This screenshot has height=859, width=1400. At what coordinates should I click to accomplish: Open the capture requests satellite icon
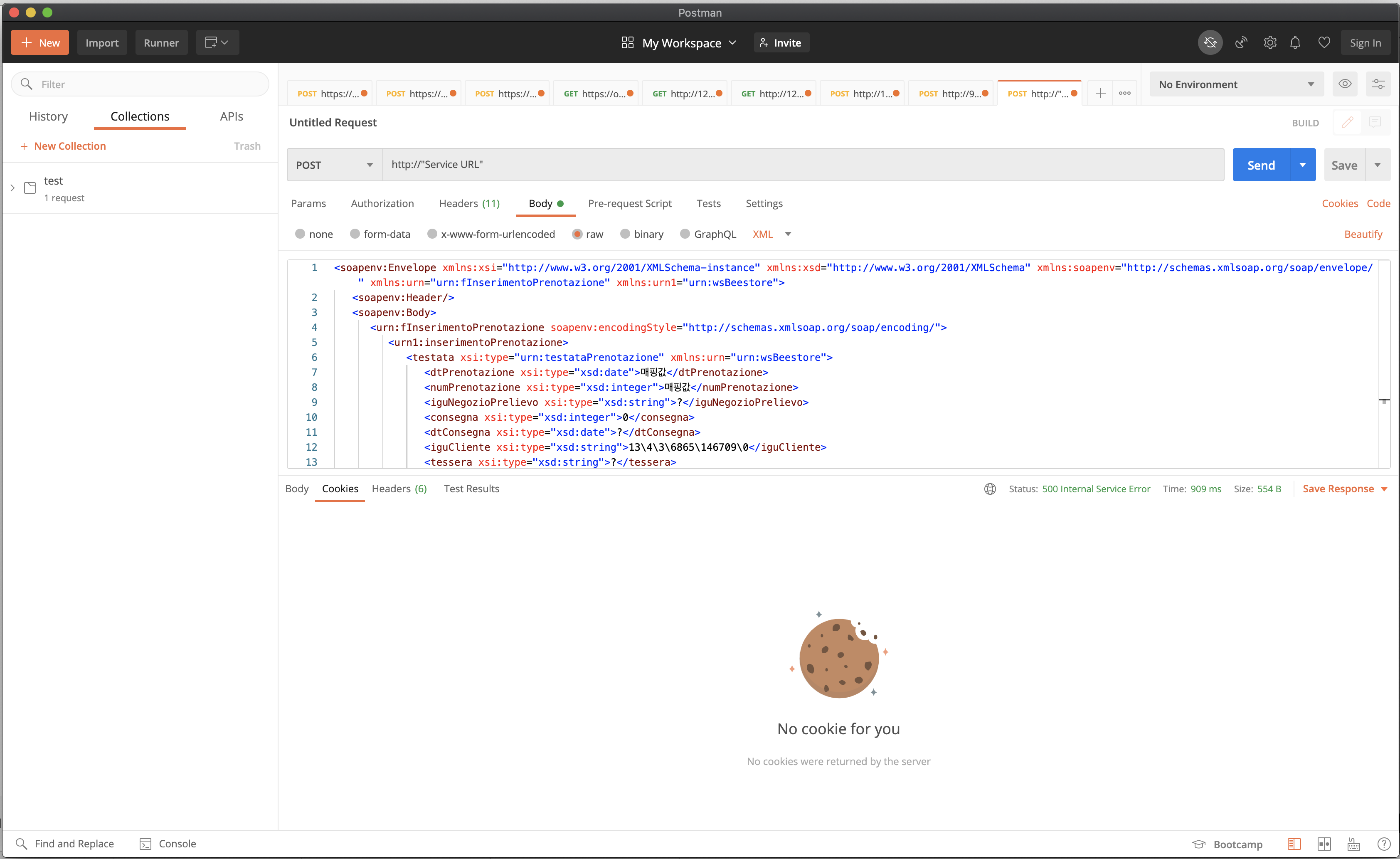point(1241,43)
